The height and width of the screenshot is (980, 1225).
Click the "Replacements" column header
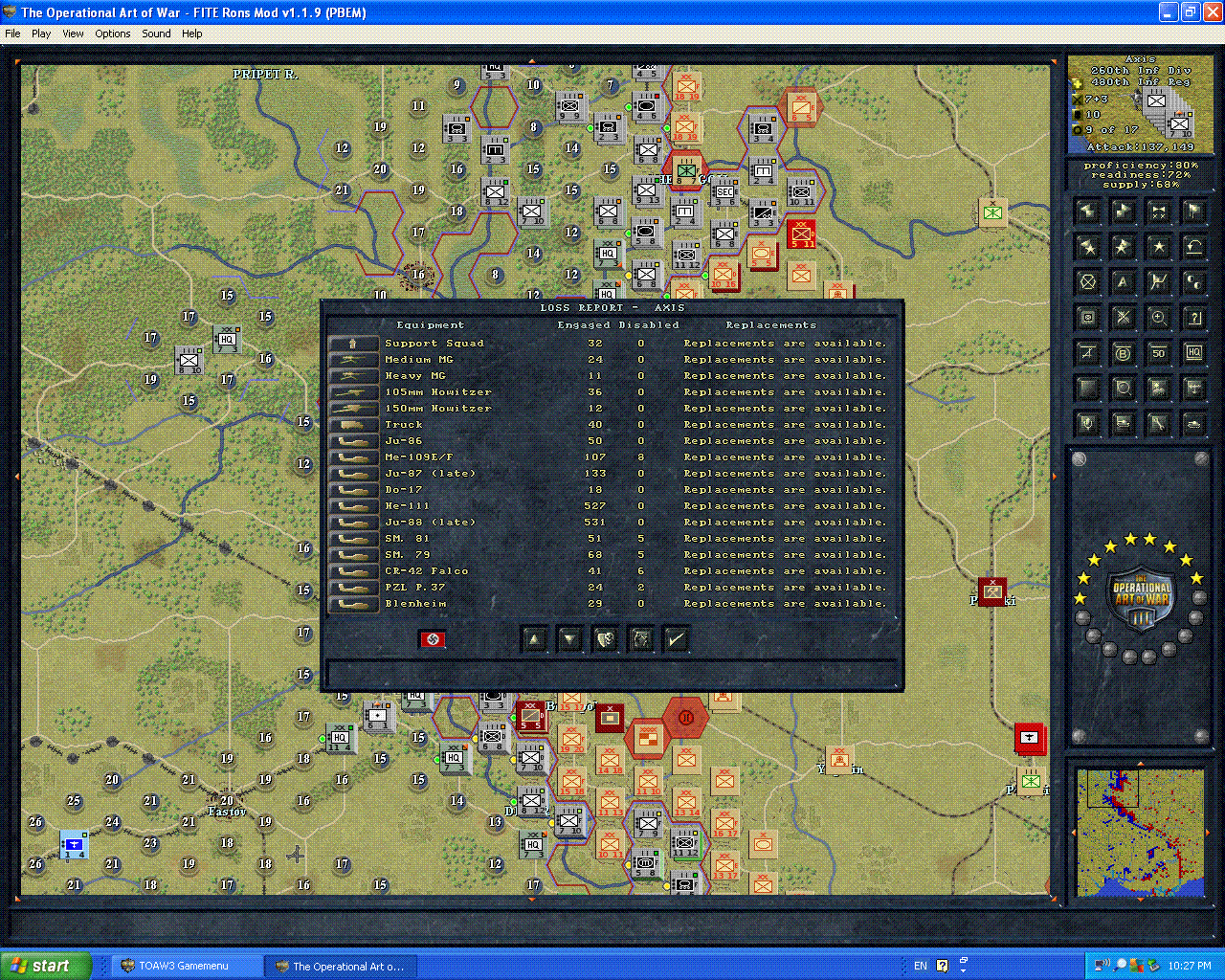(x=770, y=325)
